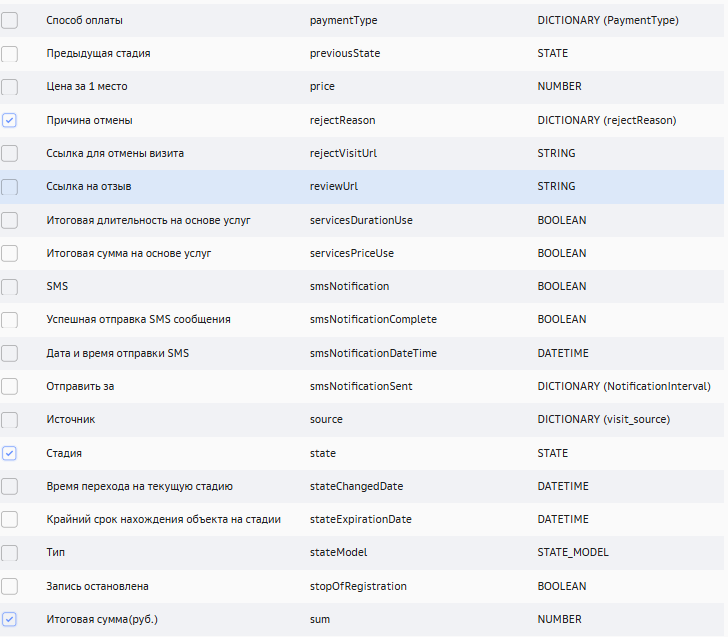Enable the 'Цена за 1 место' checkbox

9,86
